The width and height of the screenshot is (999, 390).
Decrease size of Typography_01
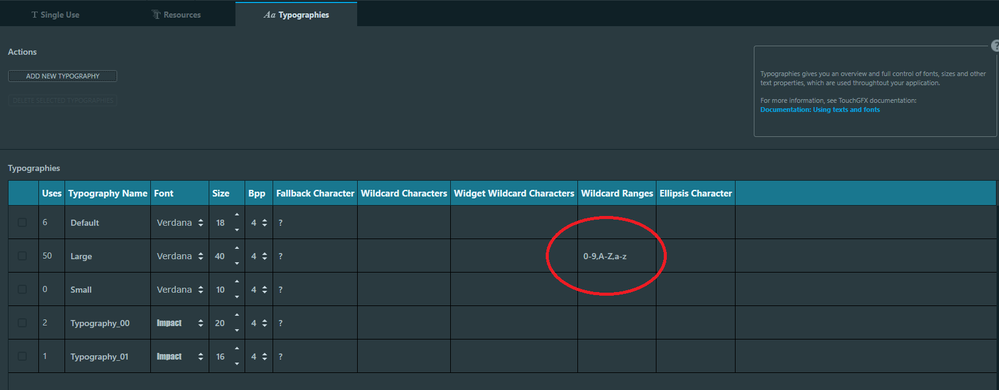click(237, 365)
